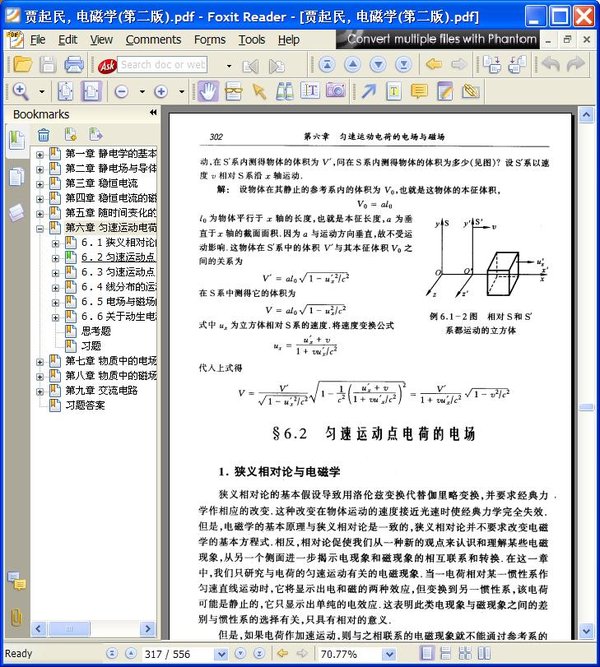Click the Convert multiple files with Phantom banner
The image size is (600, 667).
pyautogui.click(x=437, y=39)
